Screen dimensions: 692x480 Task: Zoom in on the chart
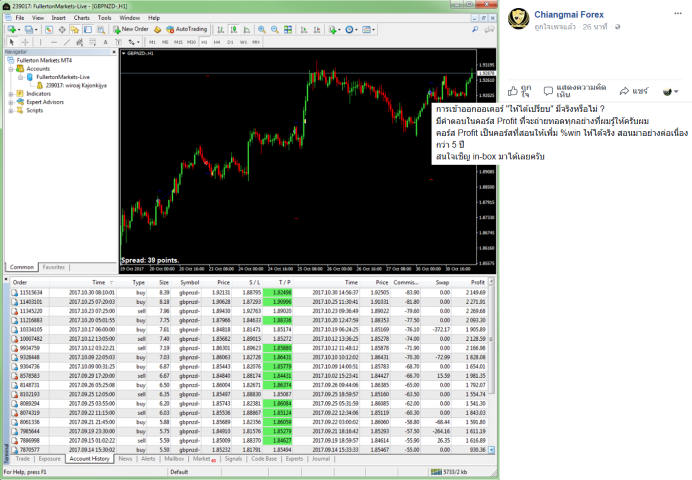click(x=262, y=30)
